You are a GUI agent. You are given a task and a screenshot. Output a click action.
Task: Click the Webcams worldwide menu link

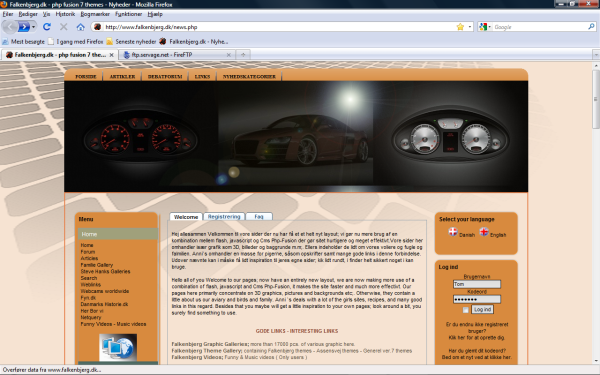104,291
